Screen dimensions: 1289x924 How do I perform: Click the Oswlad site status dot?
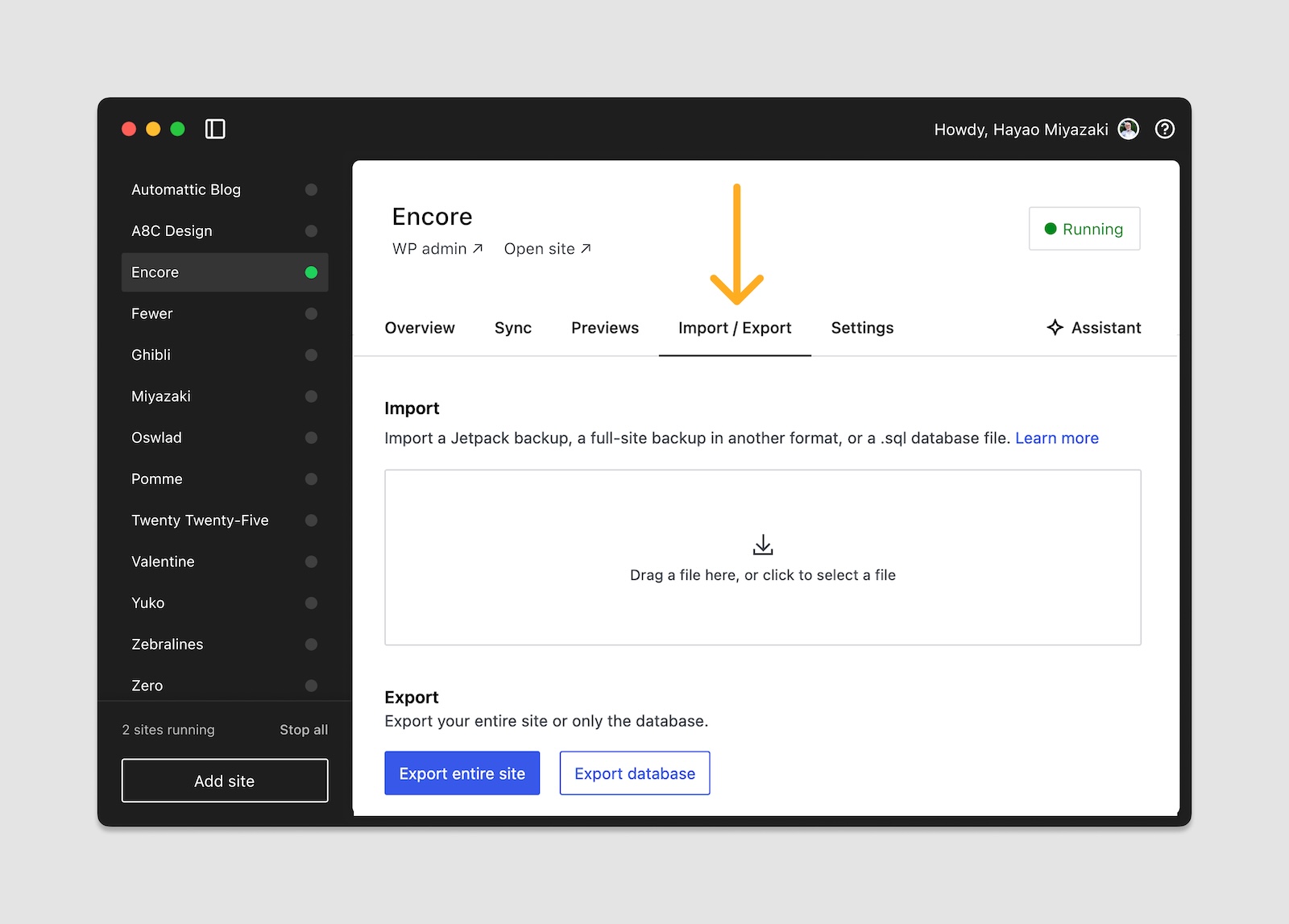click(311, 437)
